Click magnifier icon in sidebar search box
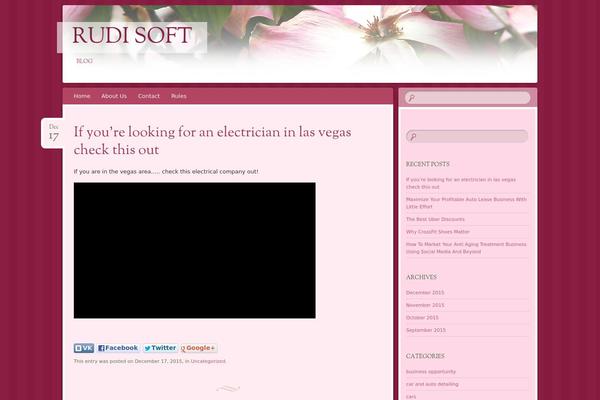This screenshot has width=600, height=400. [413, 137]
